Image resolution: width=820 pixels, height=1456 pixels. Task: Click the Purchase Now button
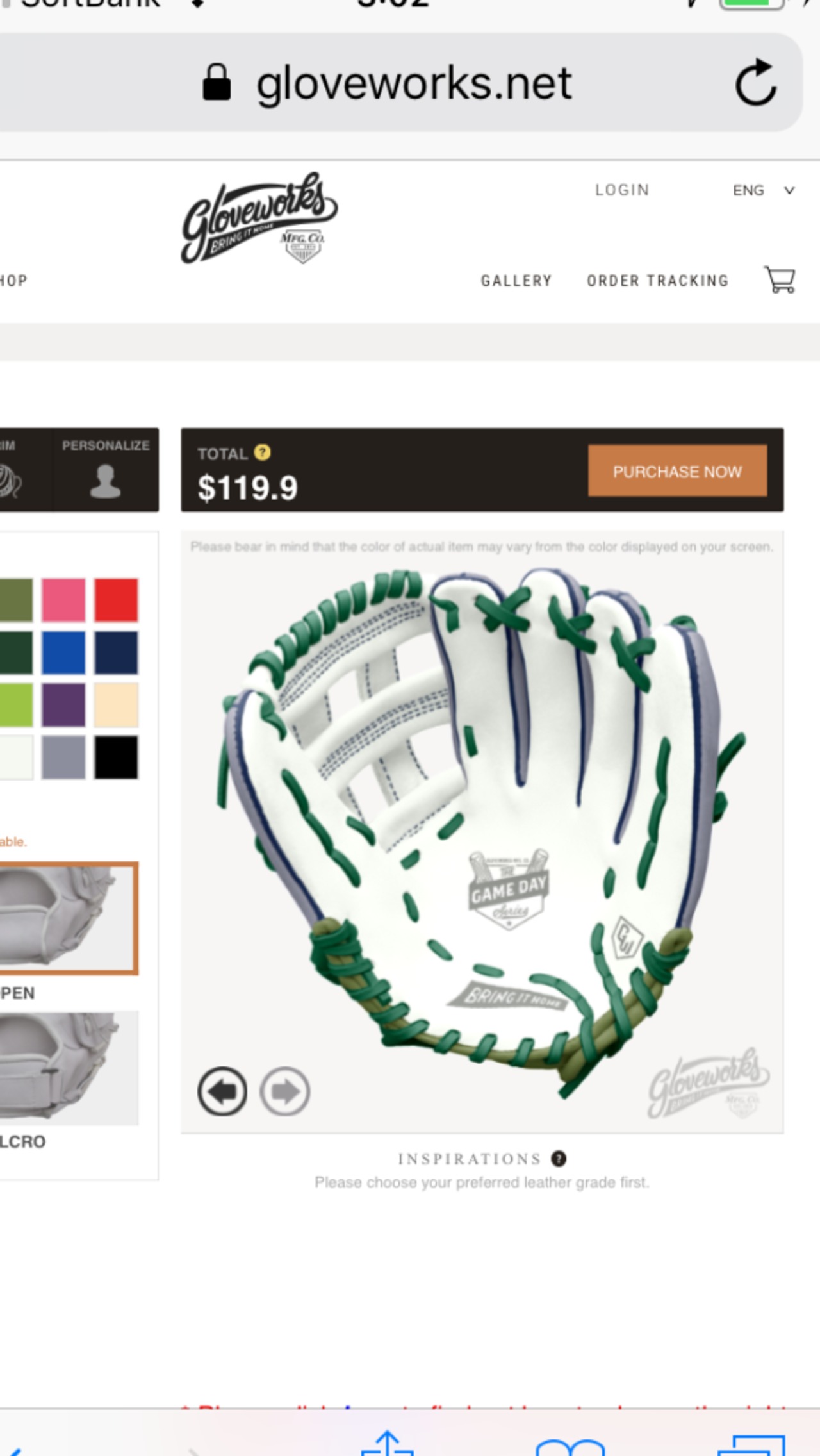pyautogui.click(x=677, y=471)
